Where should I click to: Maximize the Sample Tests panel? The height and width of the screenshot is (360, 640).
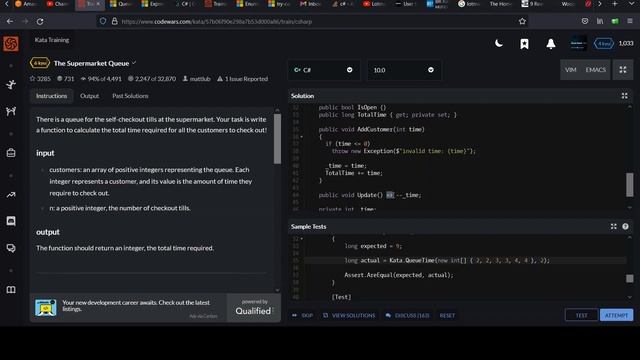(613, 227)
